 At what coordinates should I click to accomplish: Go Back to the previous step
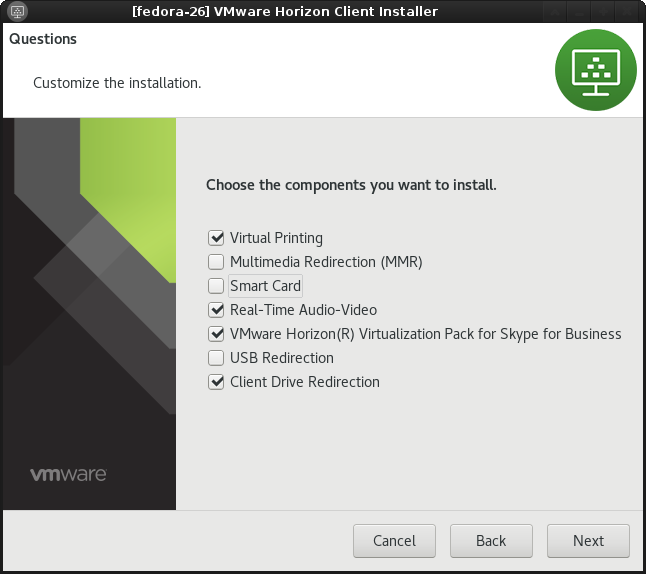(491, 541)
